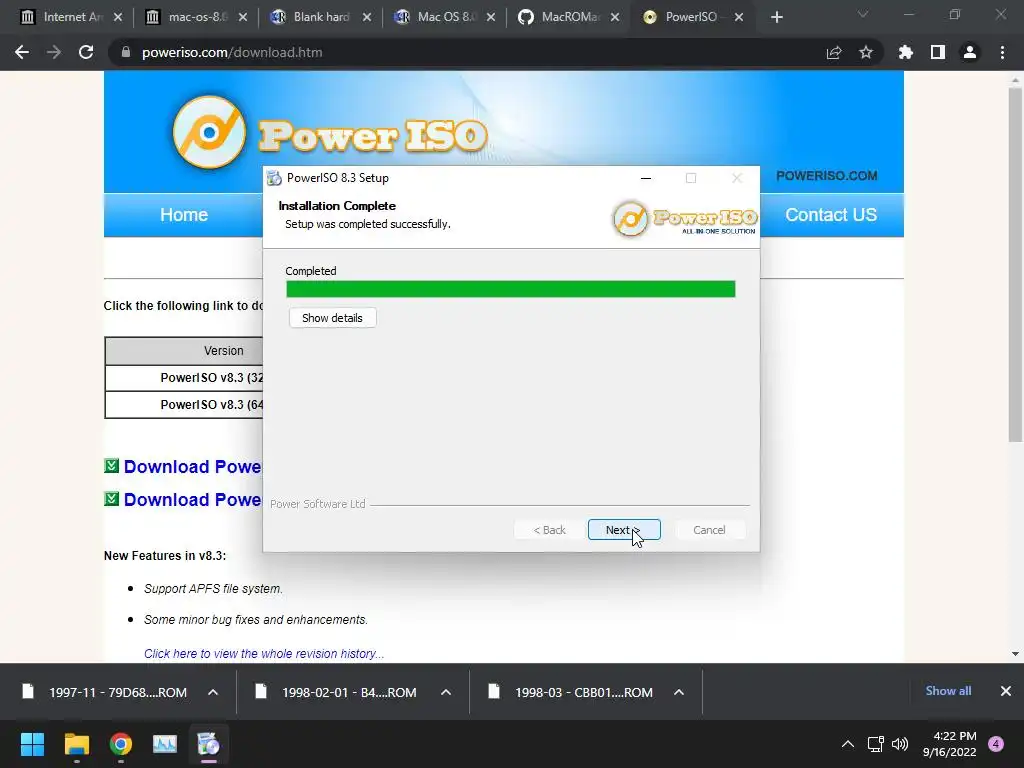Image resolution: width=1024 pixels, height=768 pixels.
Task: Bookmark this page with star
Action: pos(866,52)
